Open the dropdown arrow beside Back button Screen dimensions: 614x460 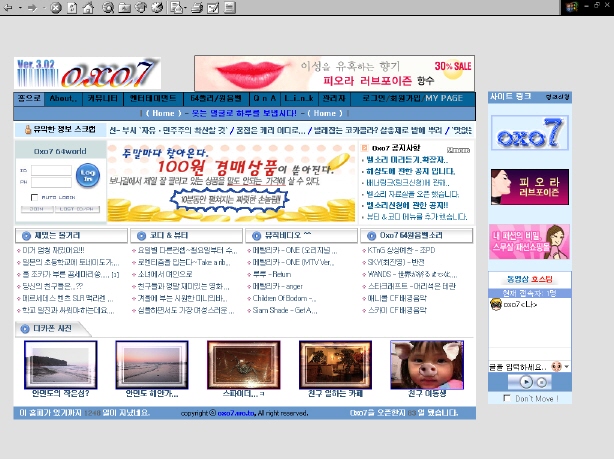19,8
